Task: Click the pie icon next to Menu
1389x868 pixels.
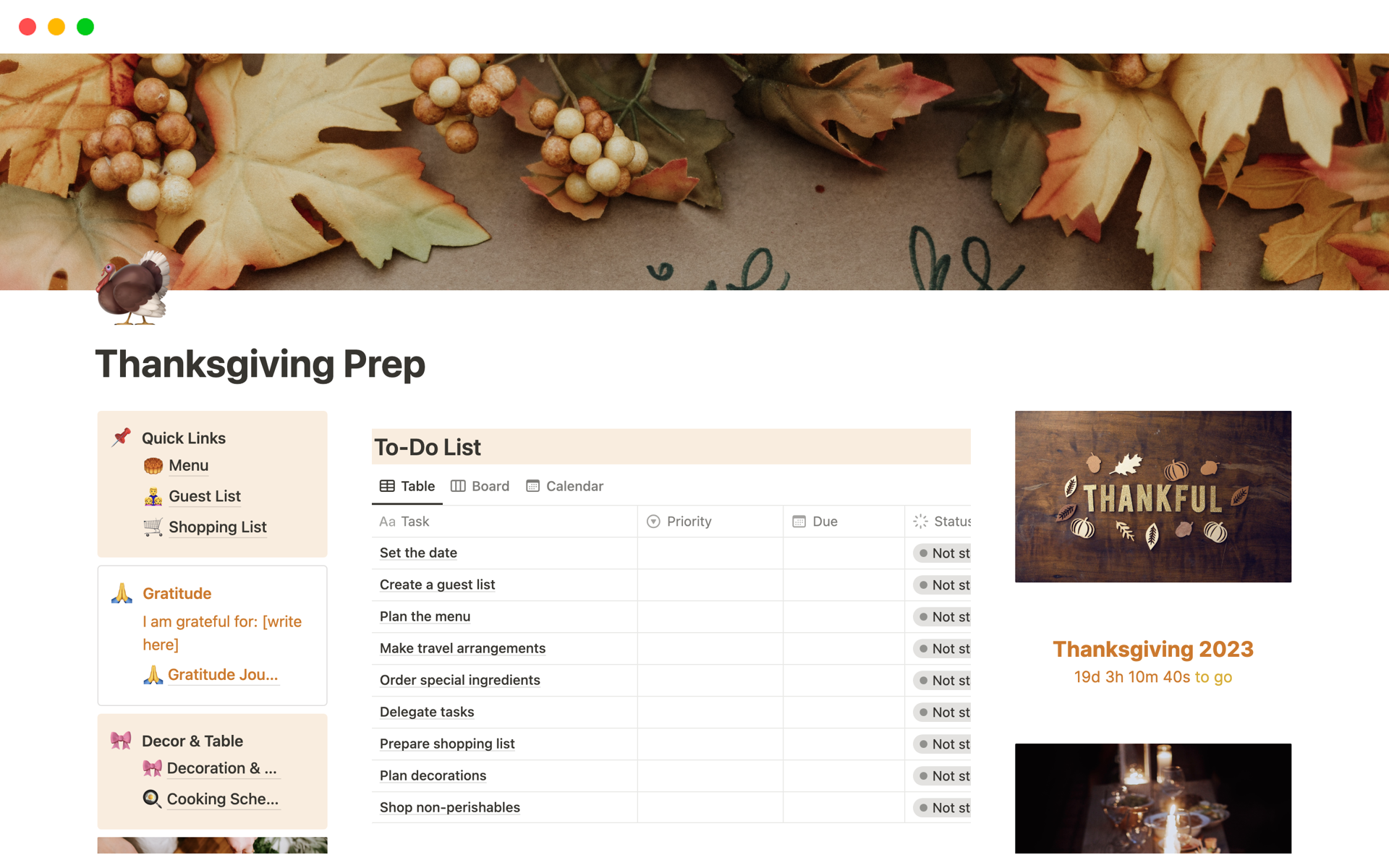Action: tap(153, 466)
